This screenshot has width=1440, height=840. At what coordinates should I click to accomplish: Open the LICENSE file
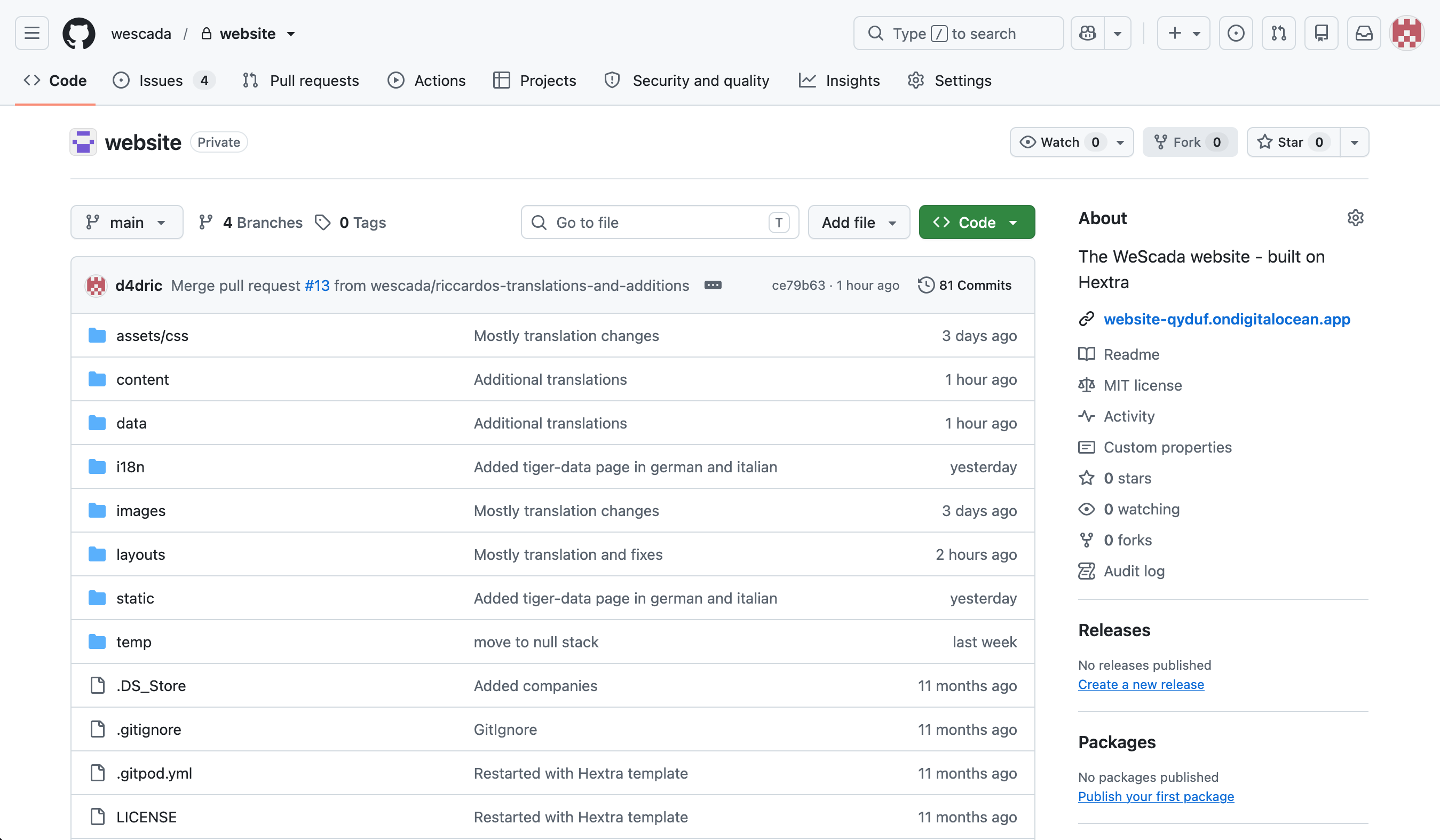[146, 817]
